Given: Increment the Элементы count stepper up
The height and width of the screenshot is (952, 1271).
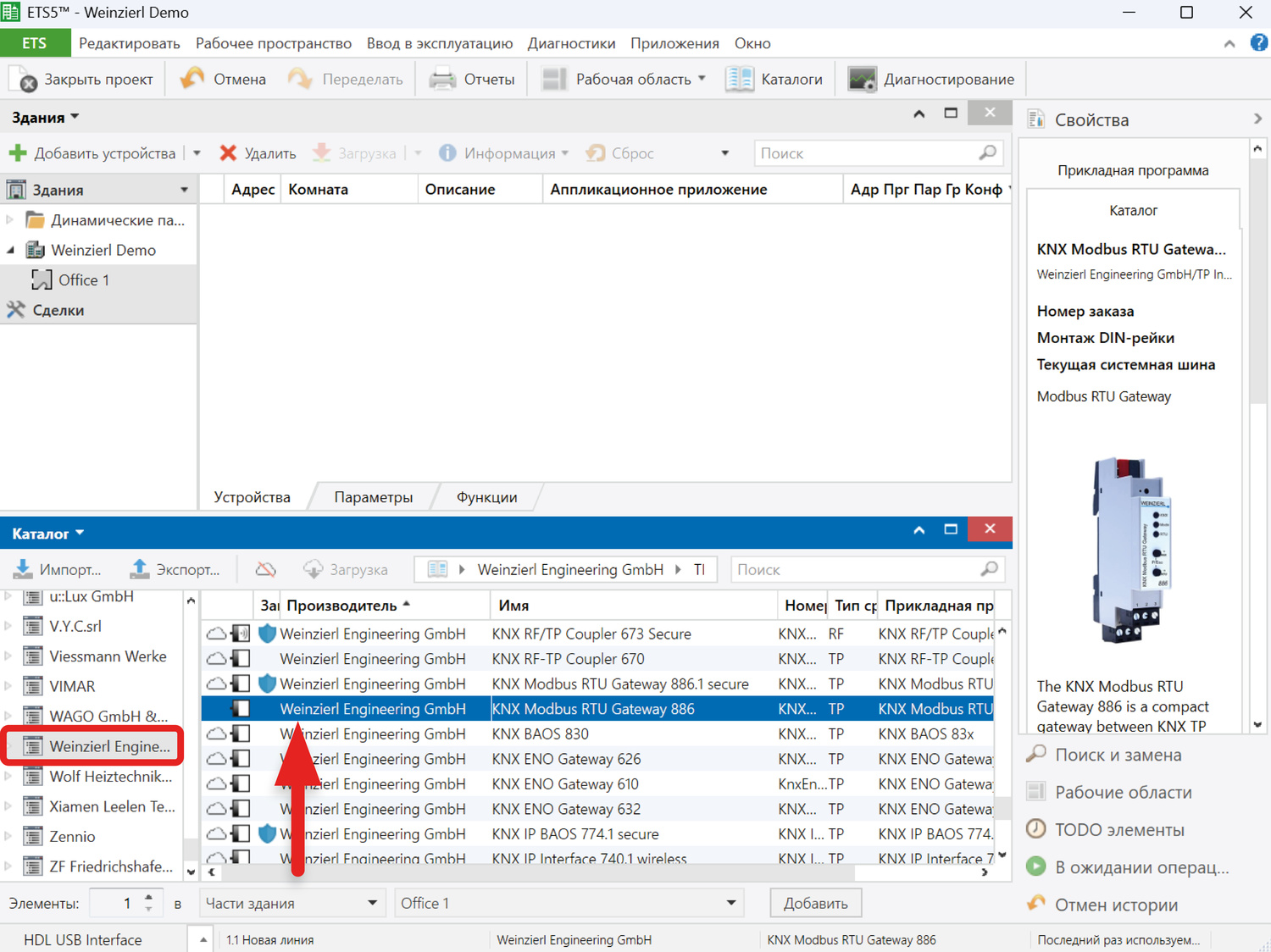Looking at the screenshot, I should [149, 897].
